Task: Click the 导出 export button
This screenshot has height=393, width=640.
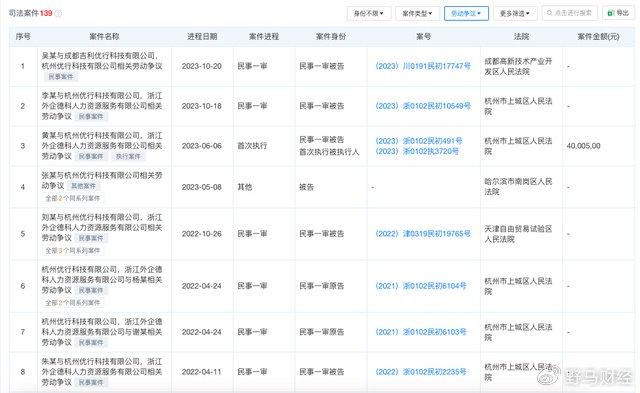Action: [x=618, y=13]
